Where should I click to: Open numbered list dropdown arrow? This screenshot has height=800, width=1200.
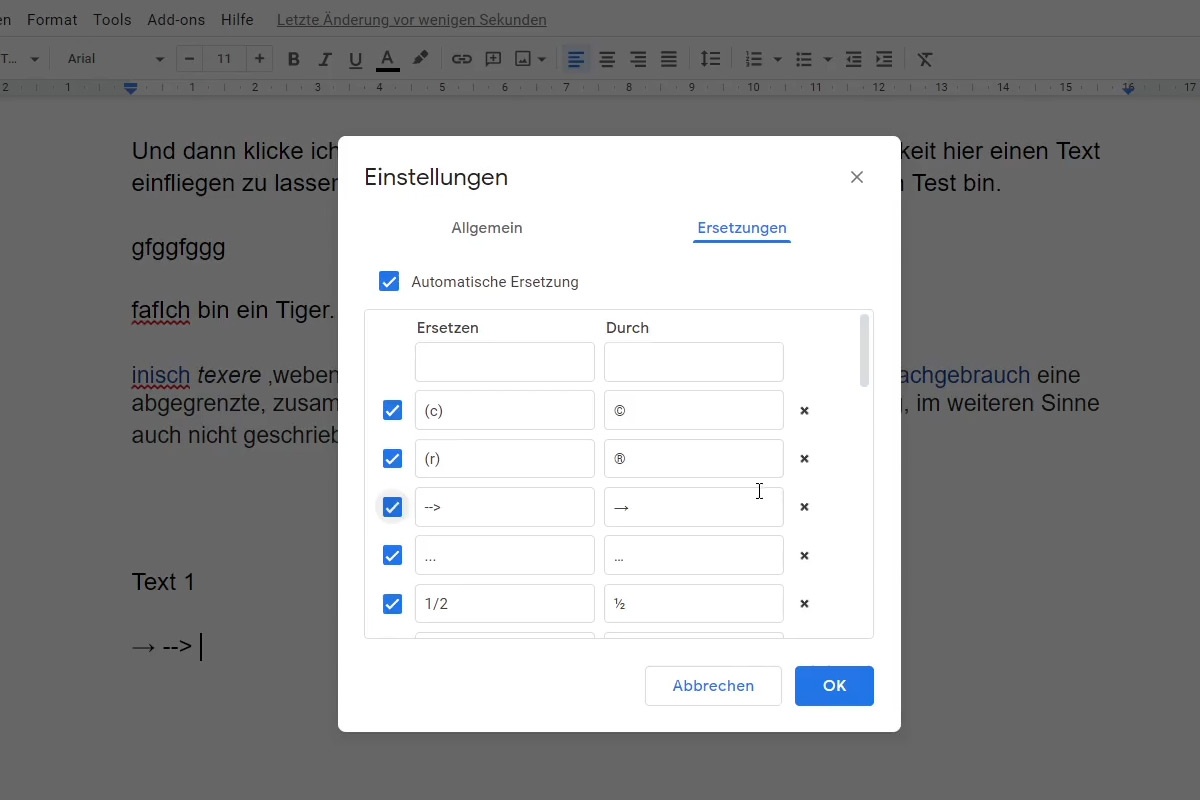click(778, 59)
